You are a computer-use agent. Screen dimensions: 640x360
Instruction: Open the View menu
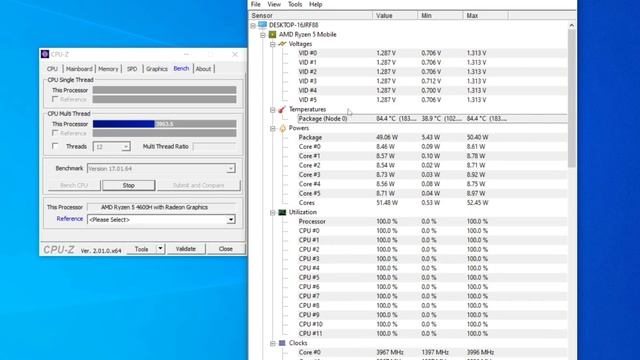(274, 4)
